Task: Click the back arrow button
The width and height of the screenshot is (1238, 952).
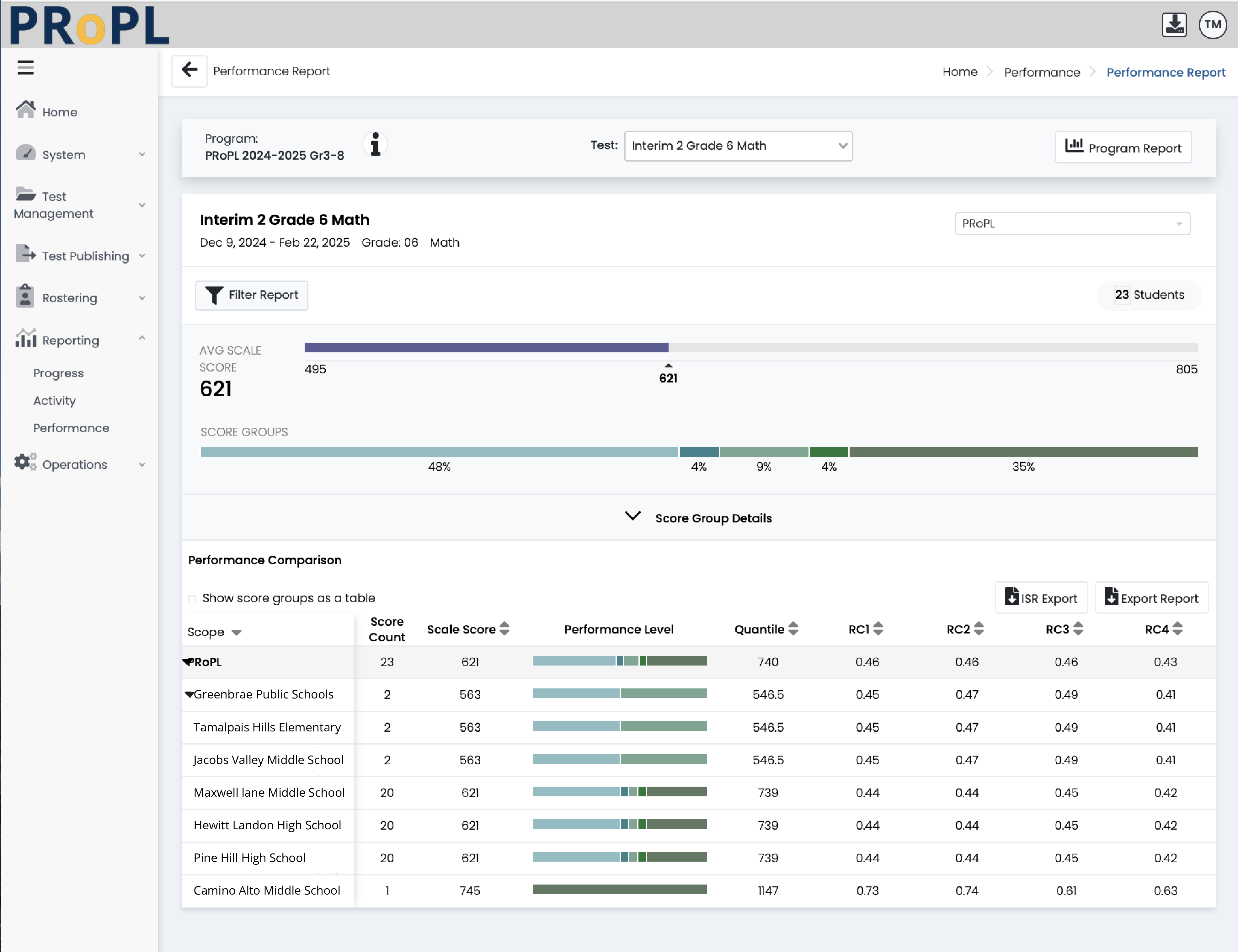Action: coord(189,70)
